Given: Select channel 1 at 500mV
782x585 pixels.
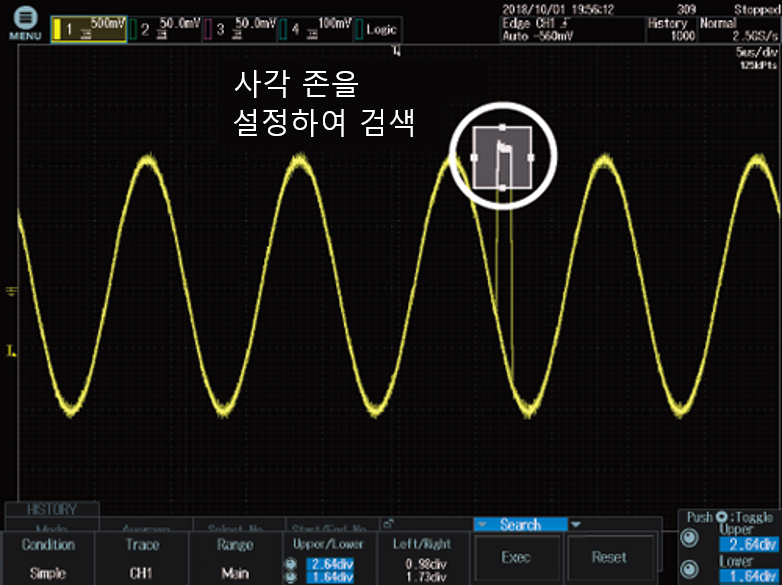Looking at the screenshot, I should pos(89,29).
